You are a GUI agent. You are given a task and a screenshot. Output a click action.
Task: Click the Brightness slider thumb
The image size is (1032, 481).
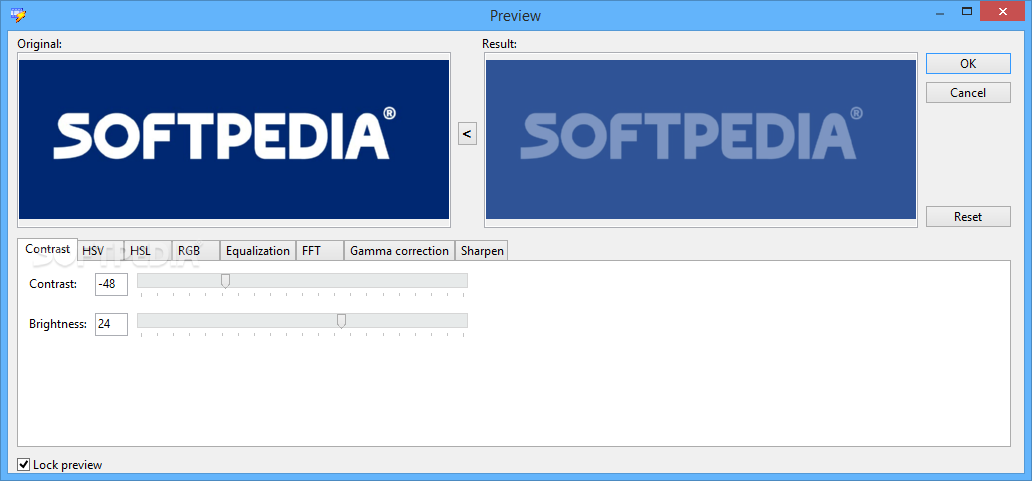[341, 320]
